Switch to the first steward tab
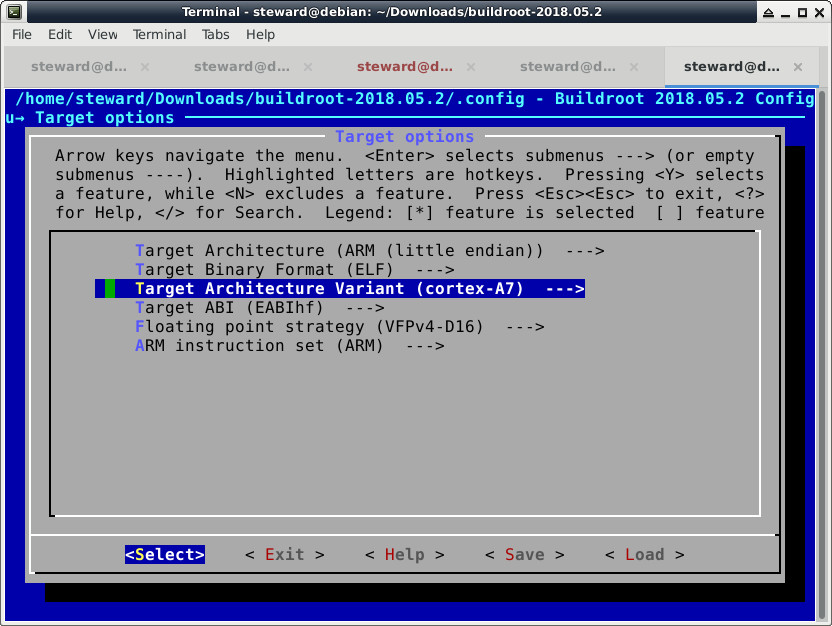Screen dimensions: 832x626 click(x=79, y=67)
